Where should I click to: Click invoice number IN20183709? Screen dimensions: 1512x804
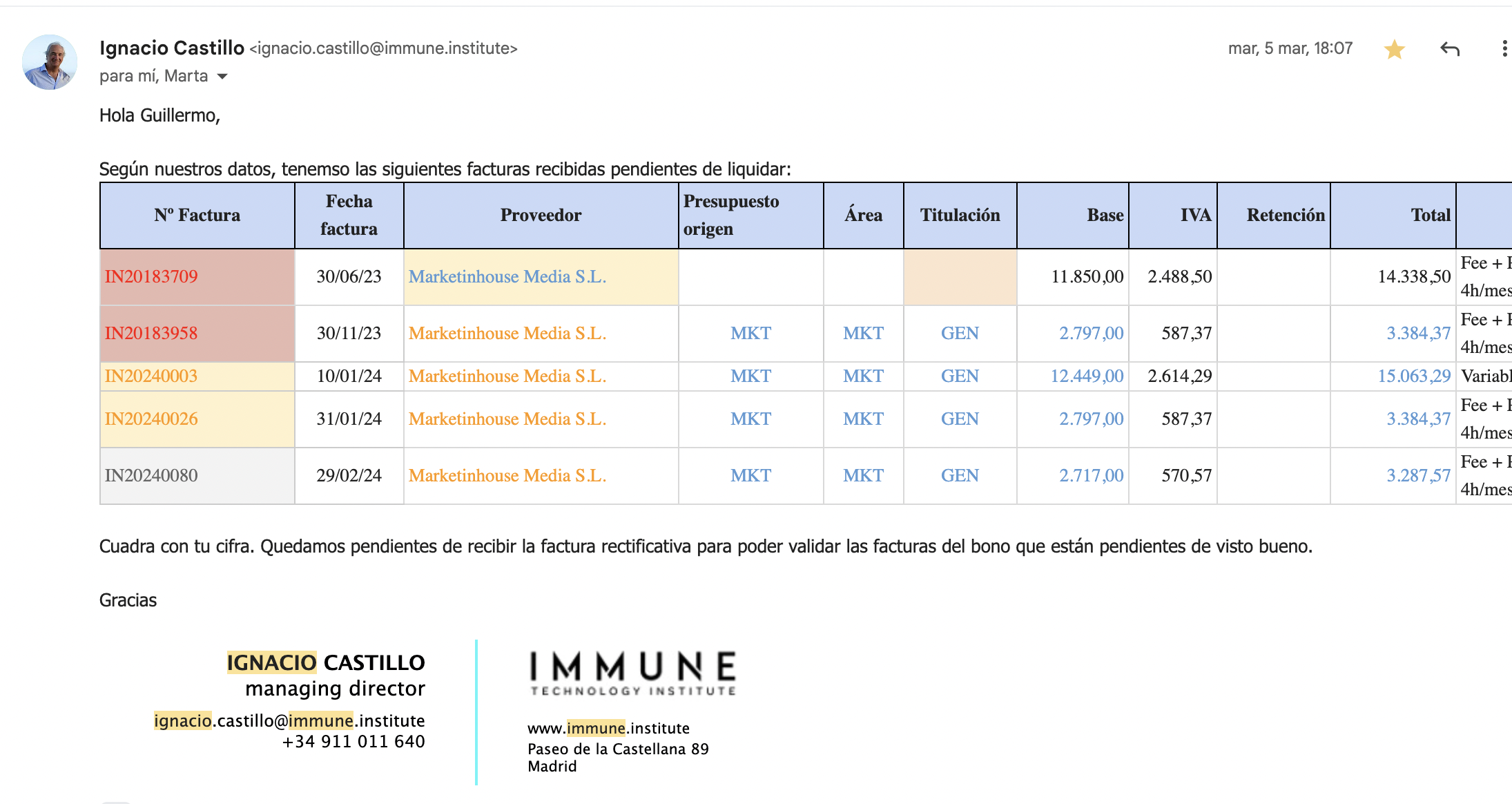click(151, 276)
